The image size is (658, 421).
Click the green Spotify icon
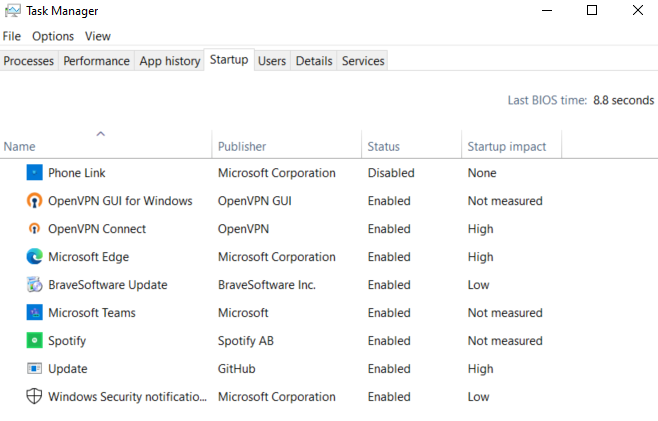pos(34,341)
